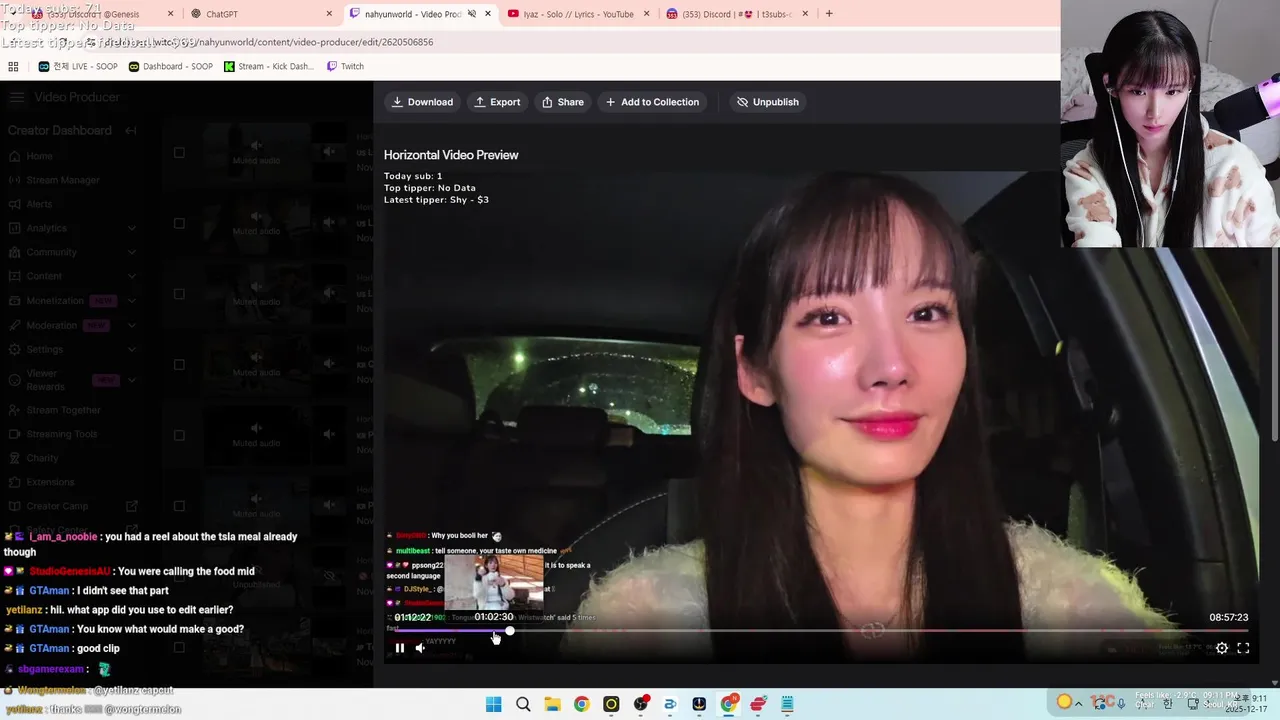Image resolution: width=1280 pixels, height=720 pixels.
Task: Click the muted-tab speaker icon on nahyunworld tab
Action: pos(472,14)
